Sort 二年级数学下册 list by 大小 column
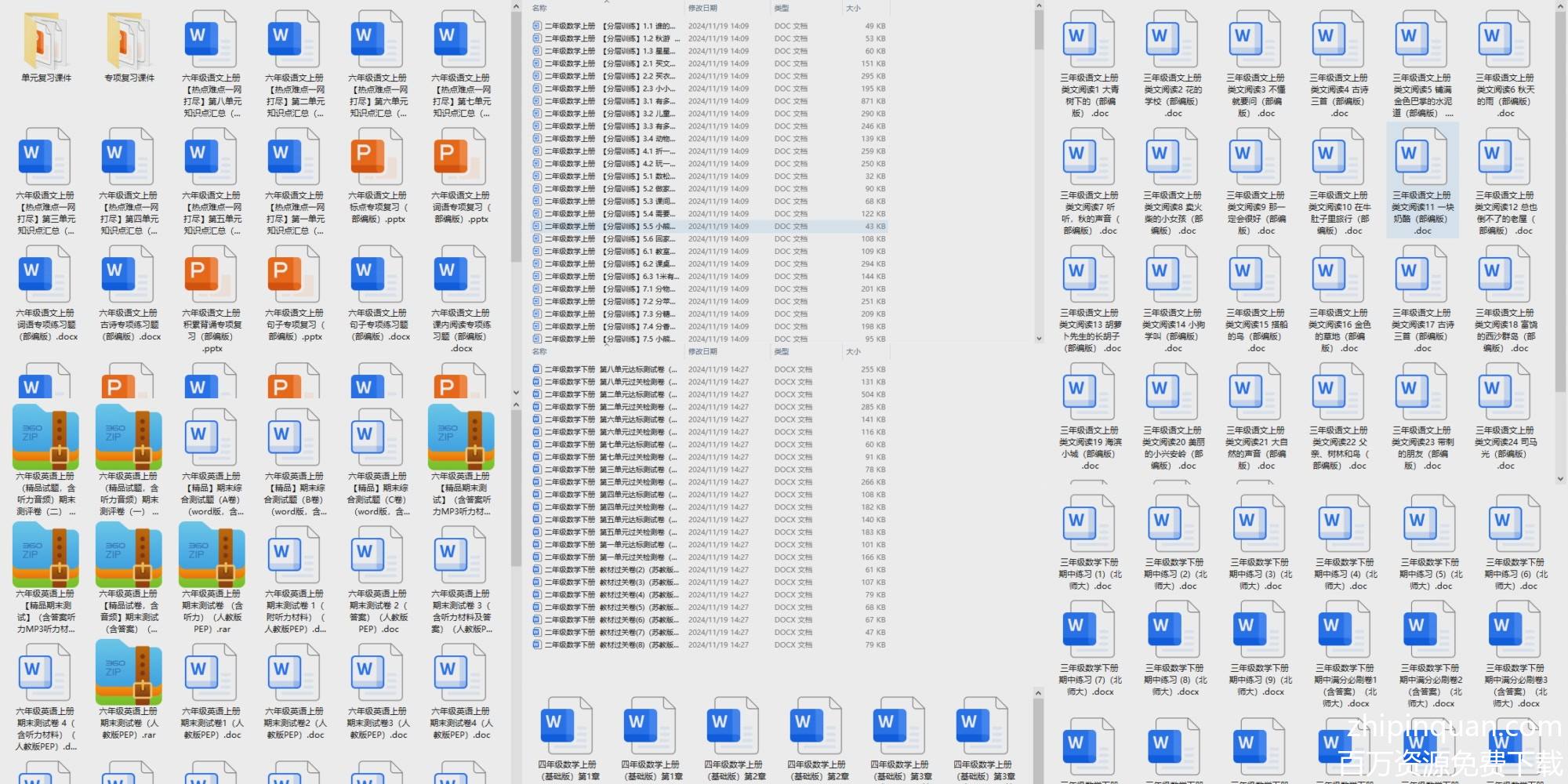Image resolution: width=1568 pixels, height=784 pixels. pos(854,352)
